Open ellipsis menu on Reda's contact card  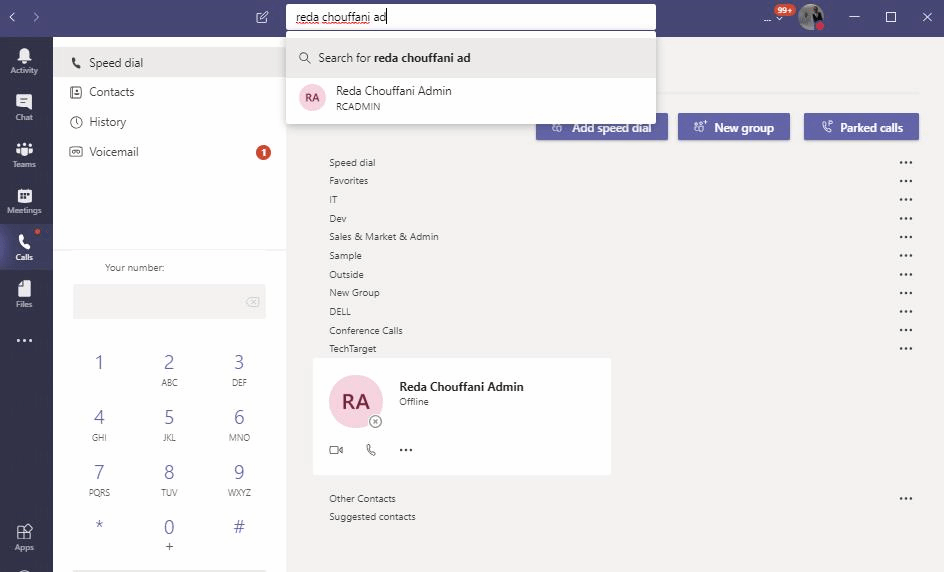(x=406, y=450)
